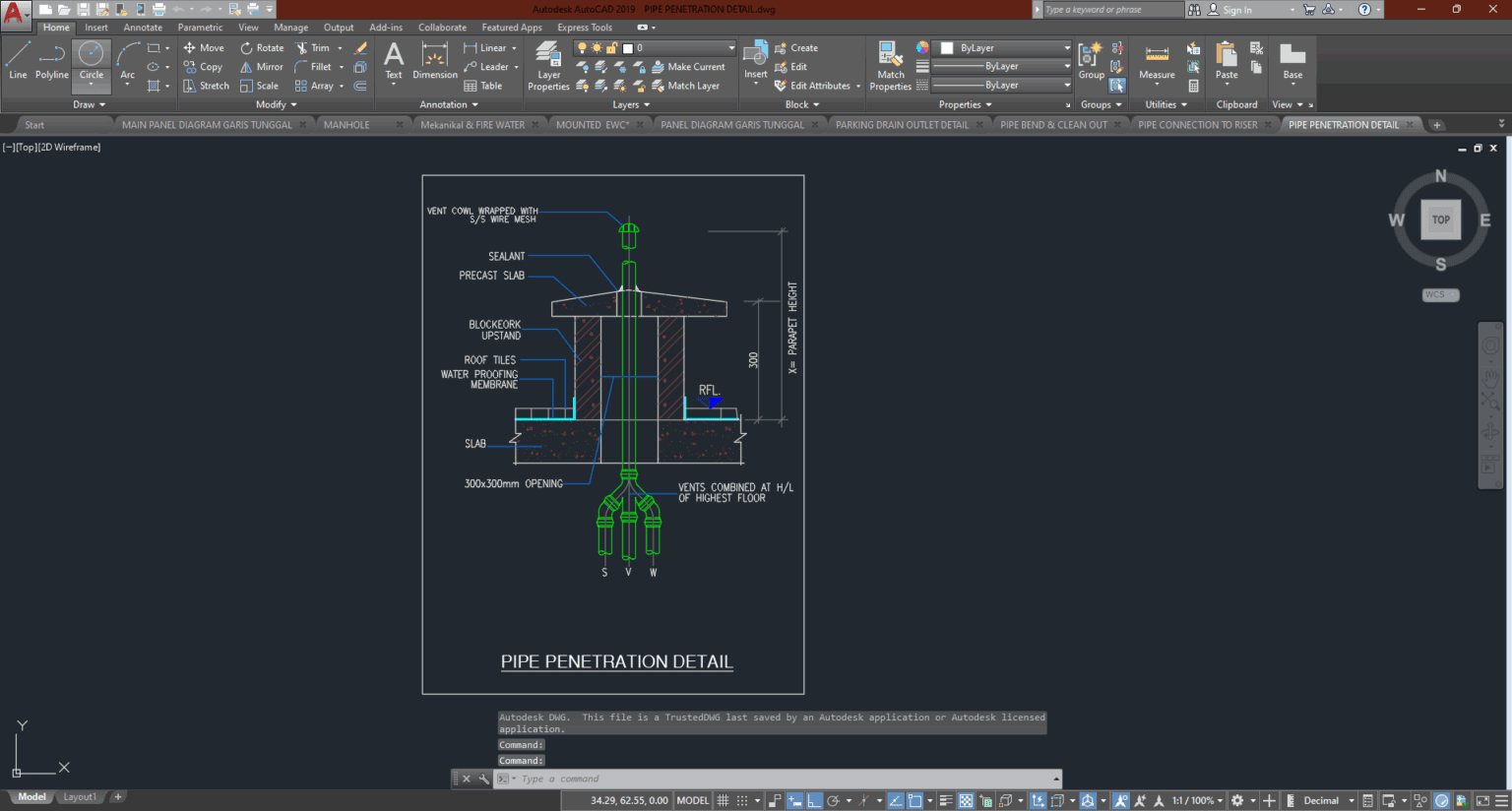1512x811 pixels.
Task: Toggle Ortho mode on
Action: [x=814, y=800]
